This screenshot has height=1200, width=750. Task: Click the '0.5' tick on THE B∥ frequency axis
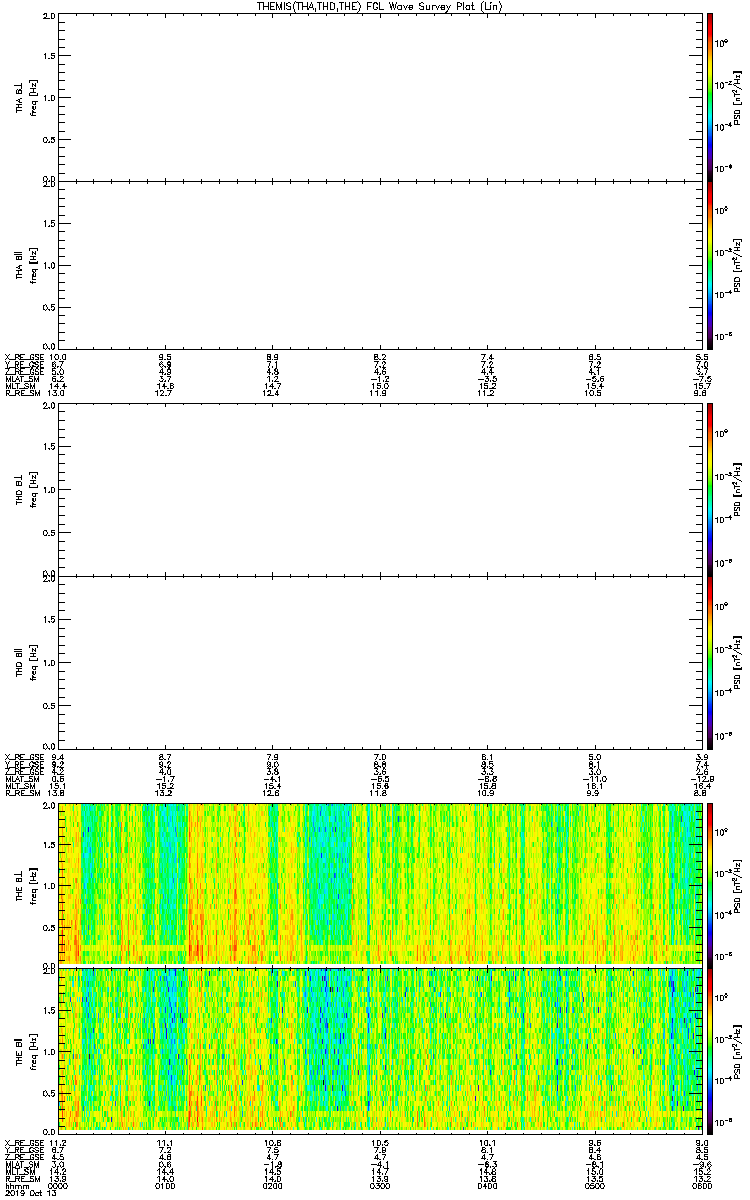(x=49, y=1092)
